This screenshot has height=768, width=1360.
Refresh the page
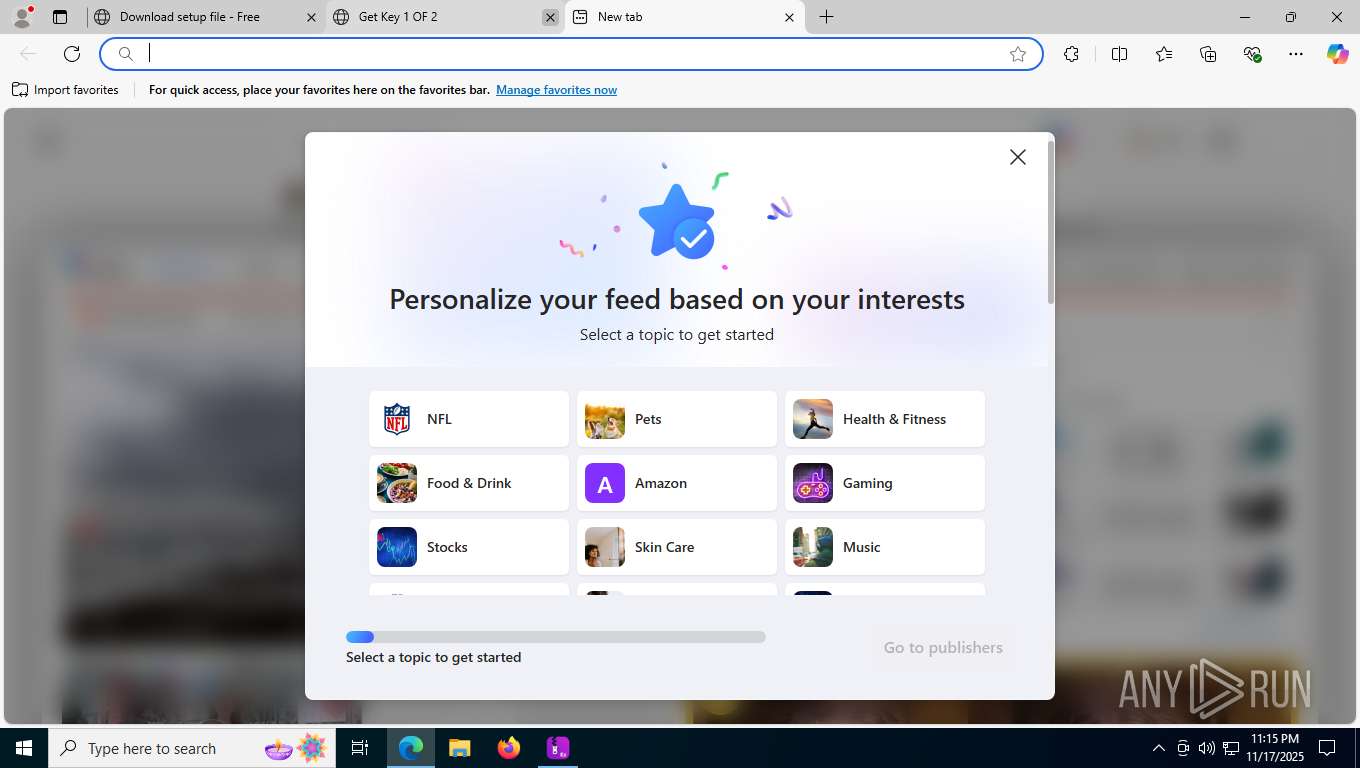click(x=72, y=54)
